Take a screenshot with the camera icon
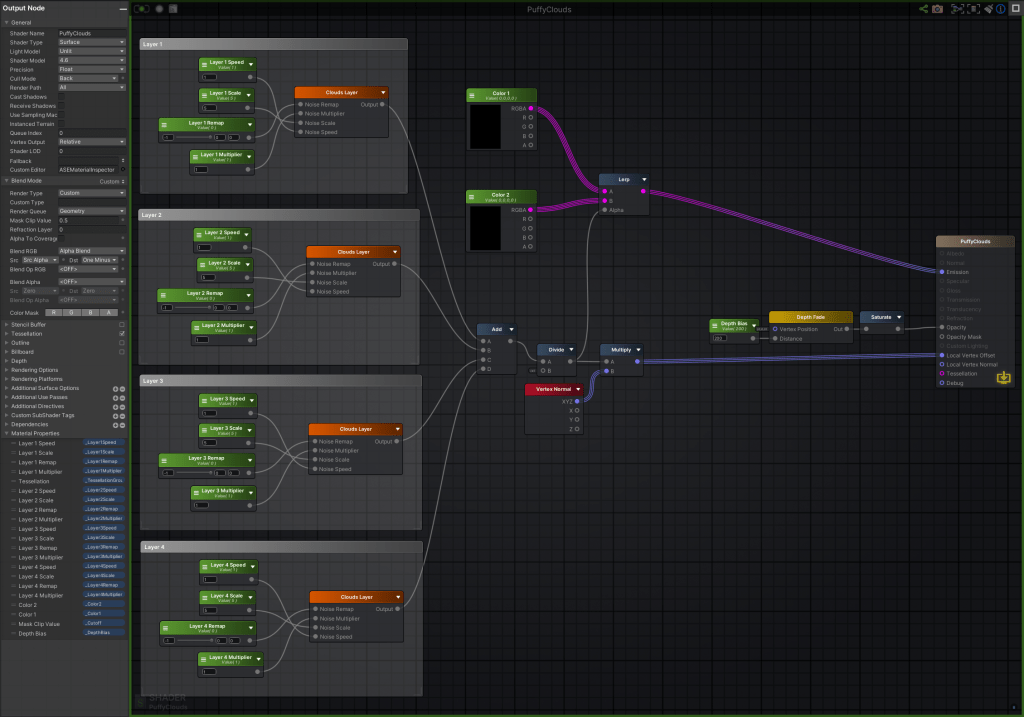 coord(937,9)
